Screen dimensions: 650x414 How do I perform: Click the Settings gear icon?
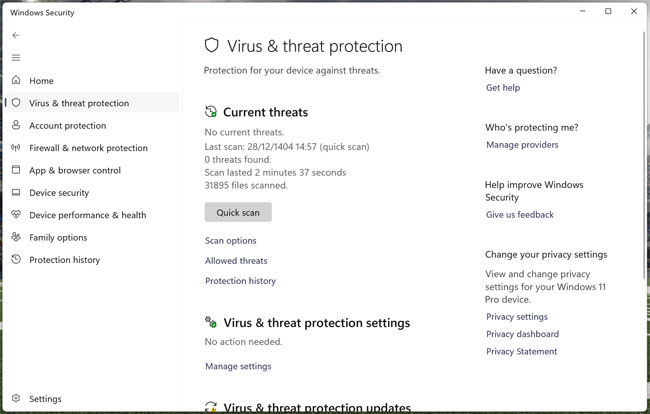pos(16,398)
